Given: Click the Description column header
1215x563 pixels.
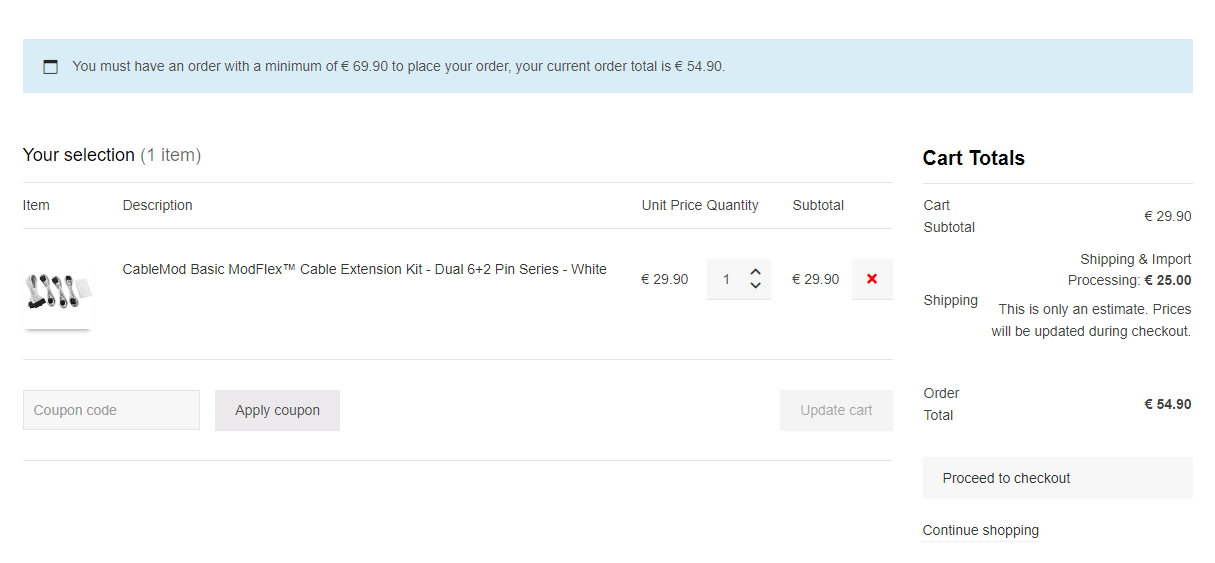Looking at the screenshot, I should pyautogui.click(x=157, y=205).
